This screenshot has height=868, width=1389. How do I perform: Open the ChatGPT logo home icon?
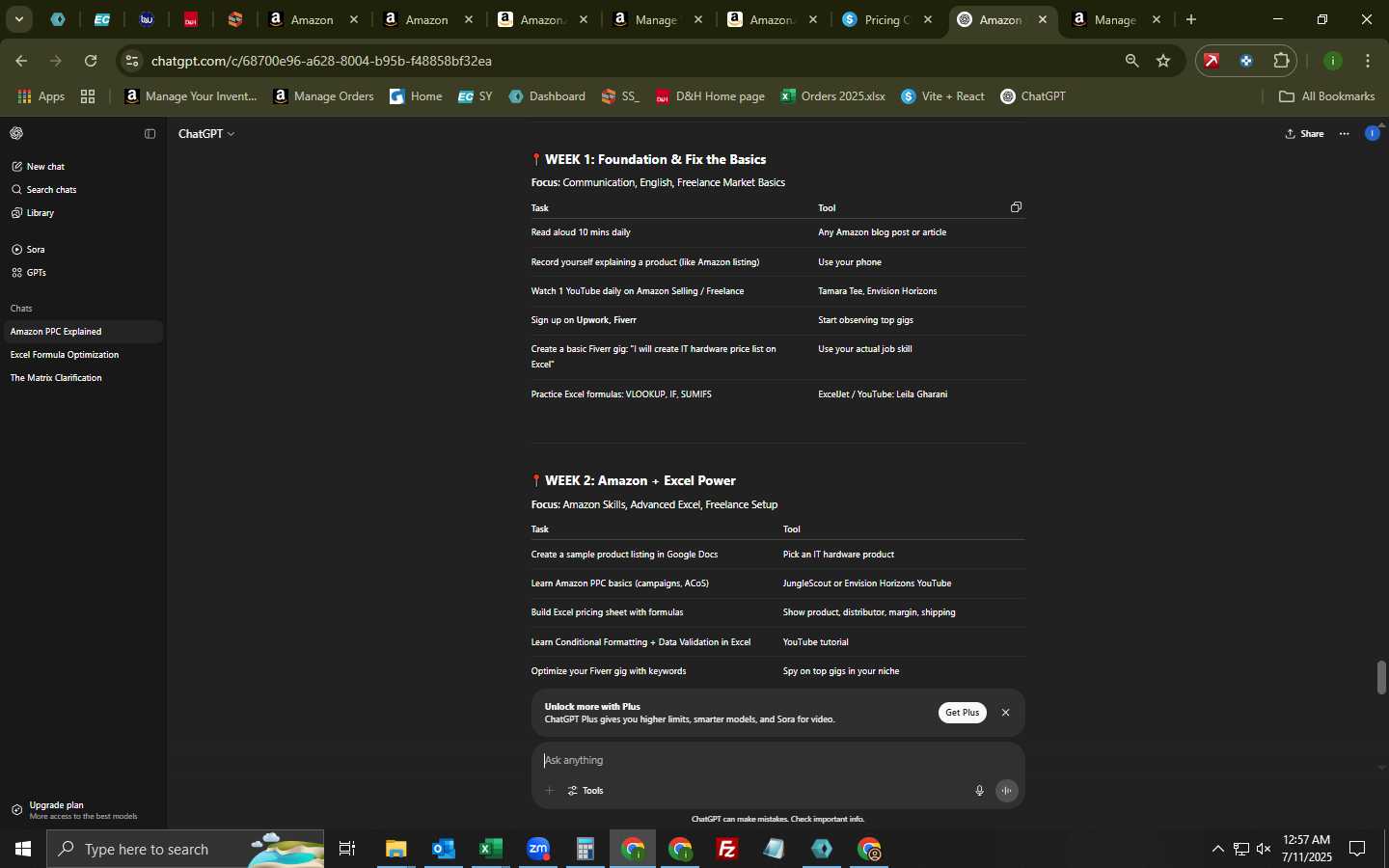16,133
